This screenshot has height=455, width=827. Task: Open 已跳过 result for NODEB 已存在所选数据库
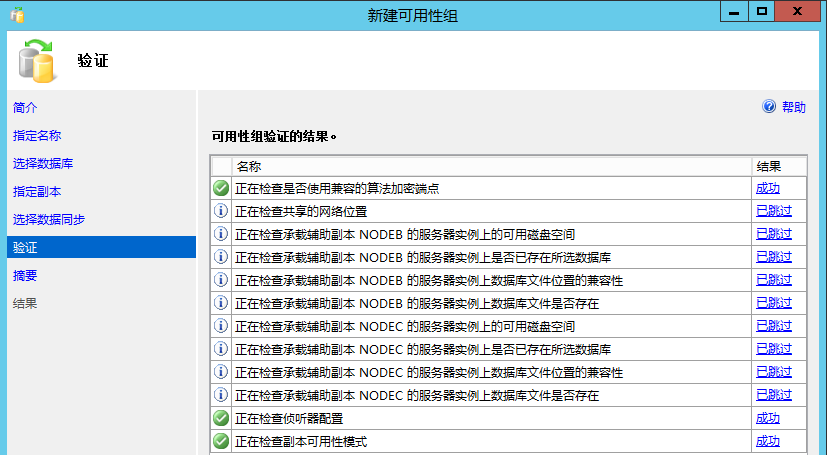pos(774,257)
